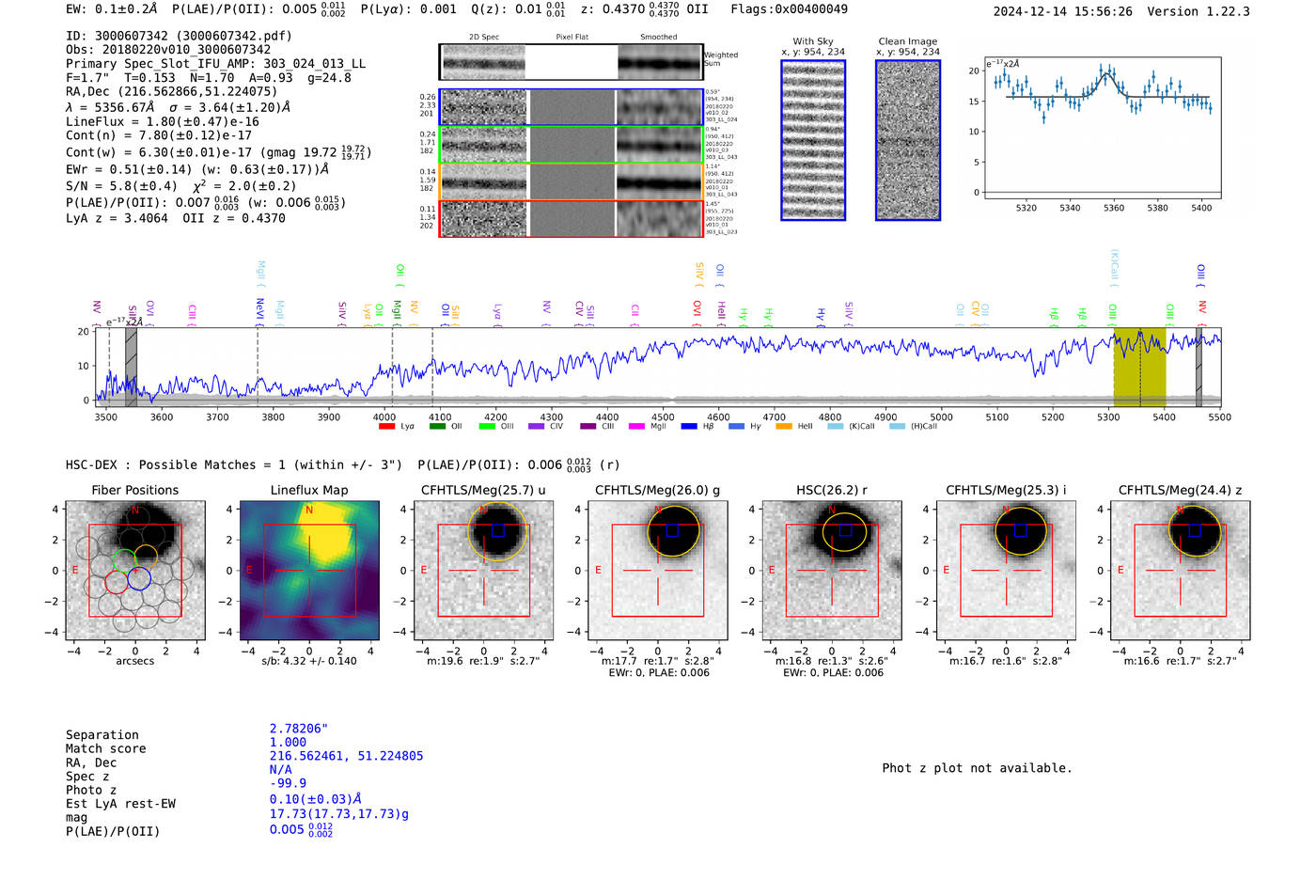Click the 'm:16.8 re:1.3" s:2.6"' caption

832,661
